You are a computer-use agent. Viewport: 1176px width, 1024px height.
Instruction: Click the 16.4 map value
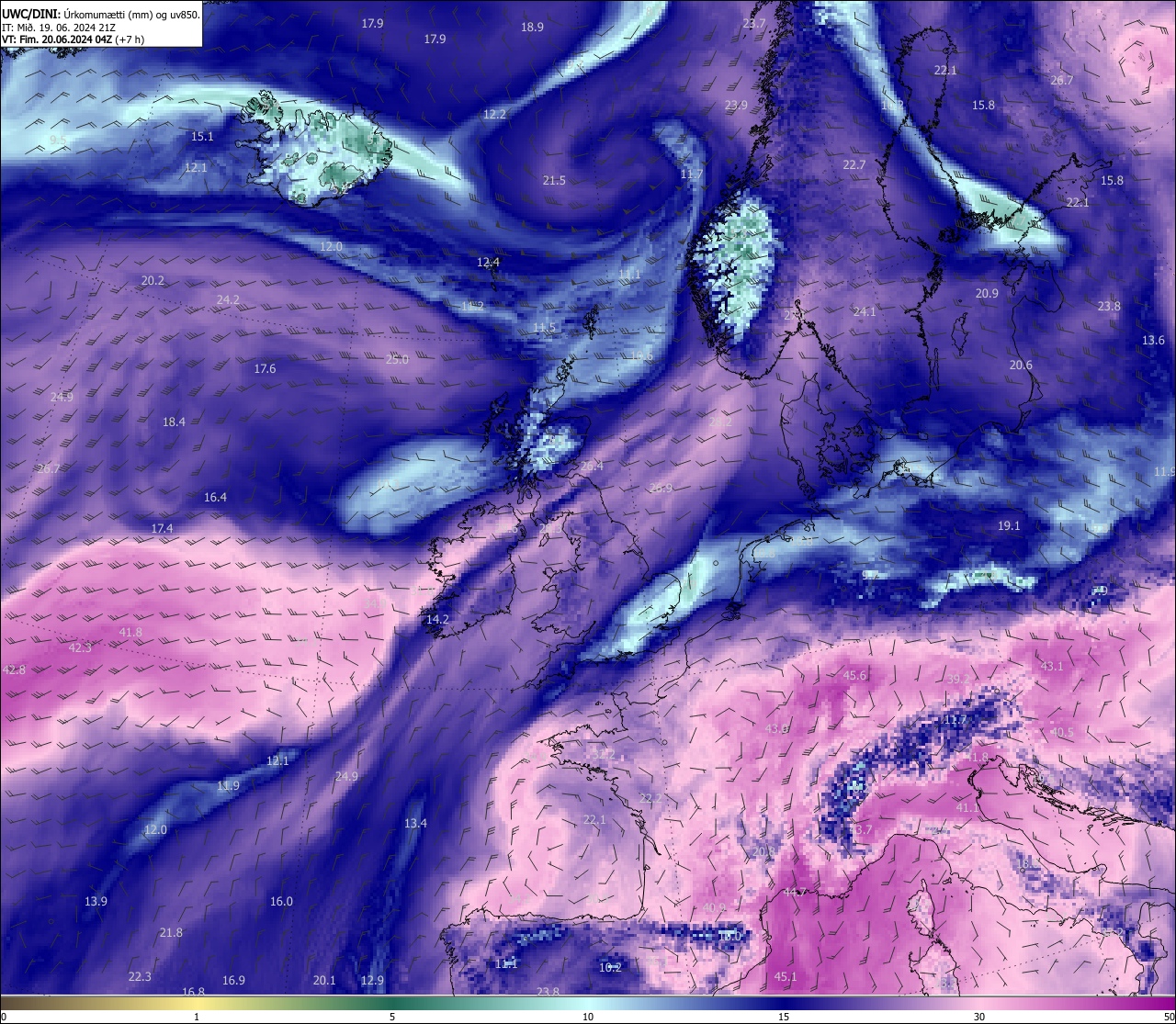215,498
